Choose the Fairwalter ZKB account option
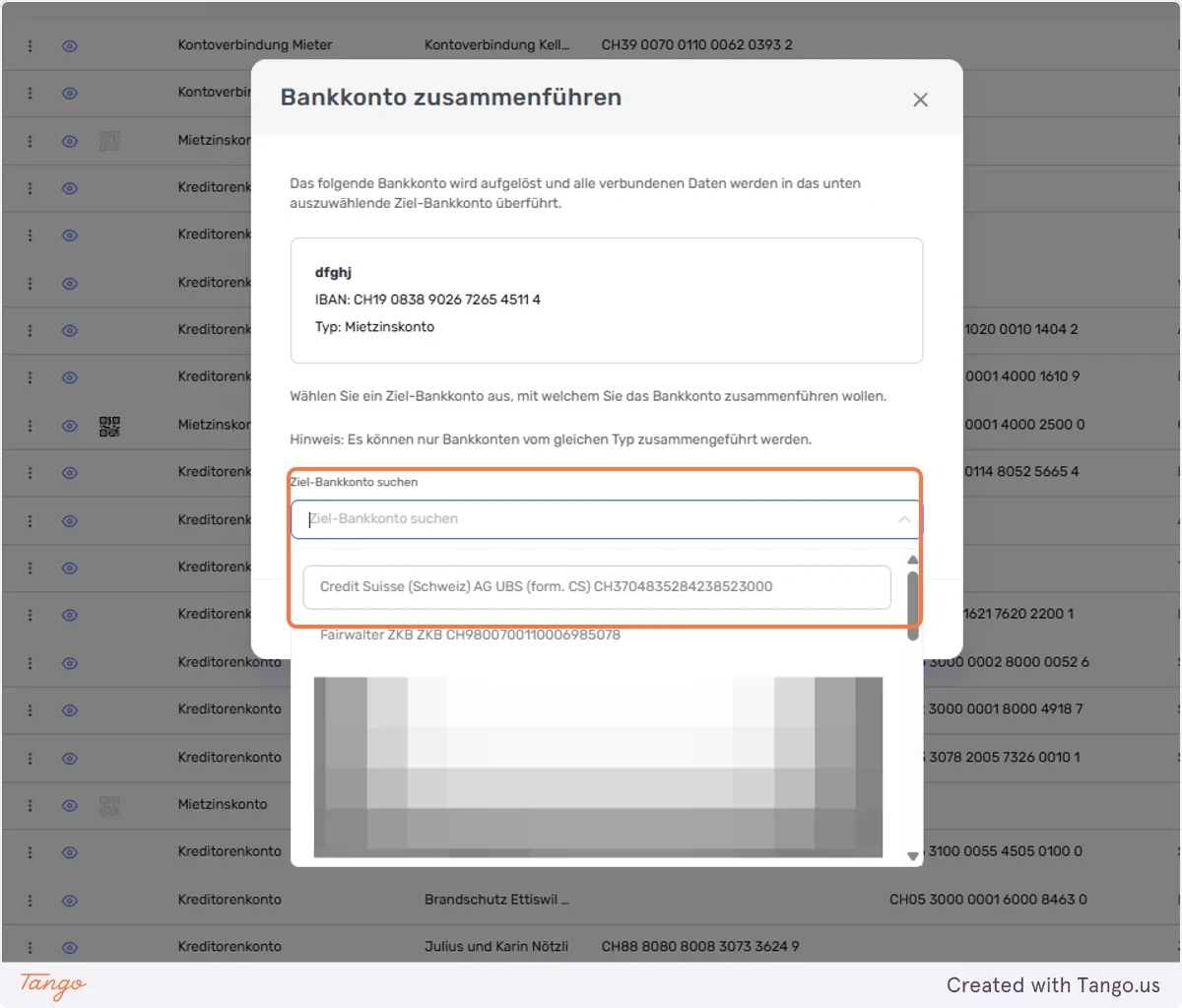This screenshot has height=1008, width=1182. click(x=470, y=636)
